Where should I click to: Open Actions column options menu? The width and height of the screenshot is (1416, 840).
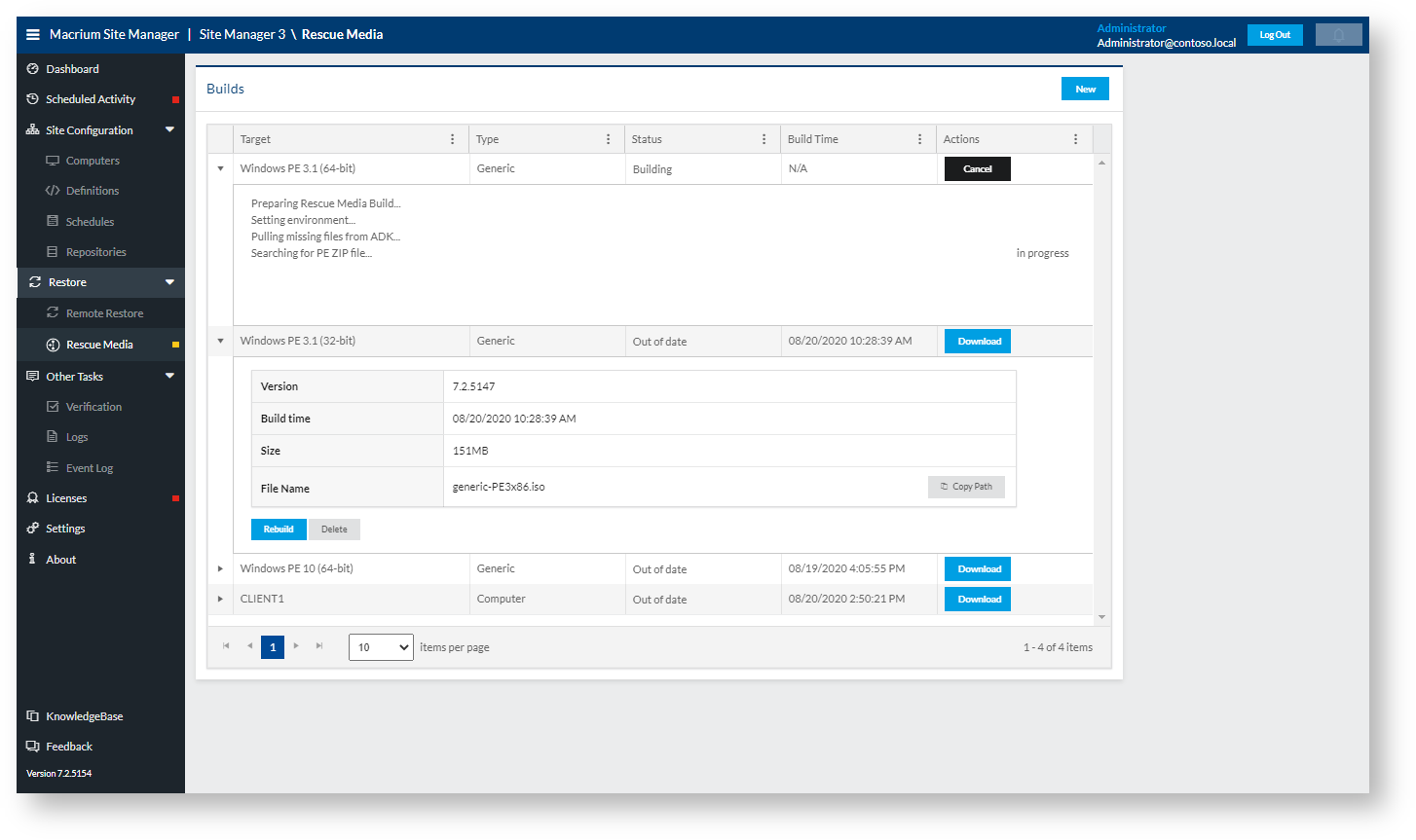pos(1075,139)
